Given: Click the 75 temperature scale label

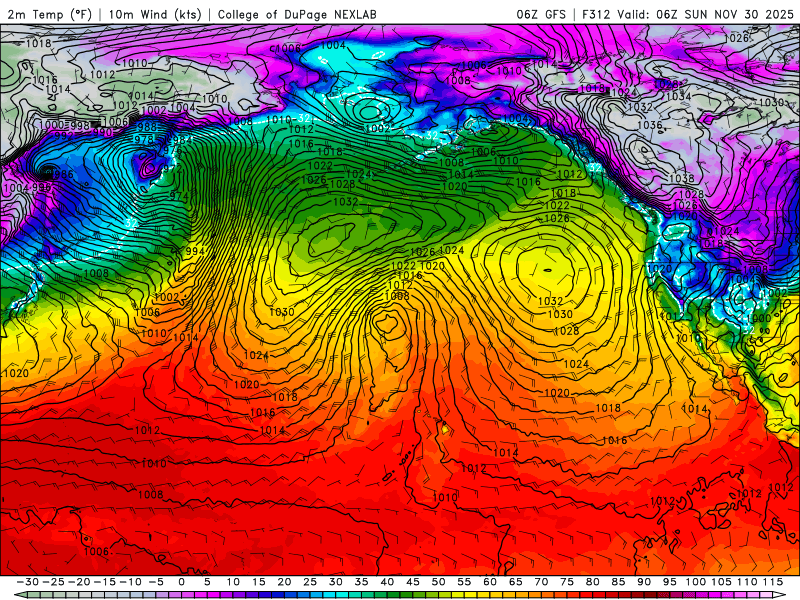Looking at the screenshot, I should click(x=567, y=582).
